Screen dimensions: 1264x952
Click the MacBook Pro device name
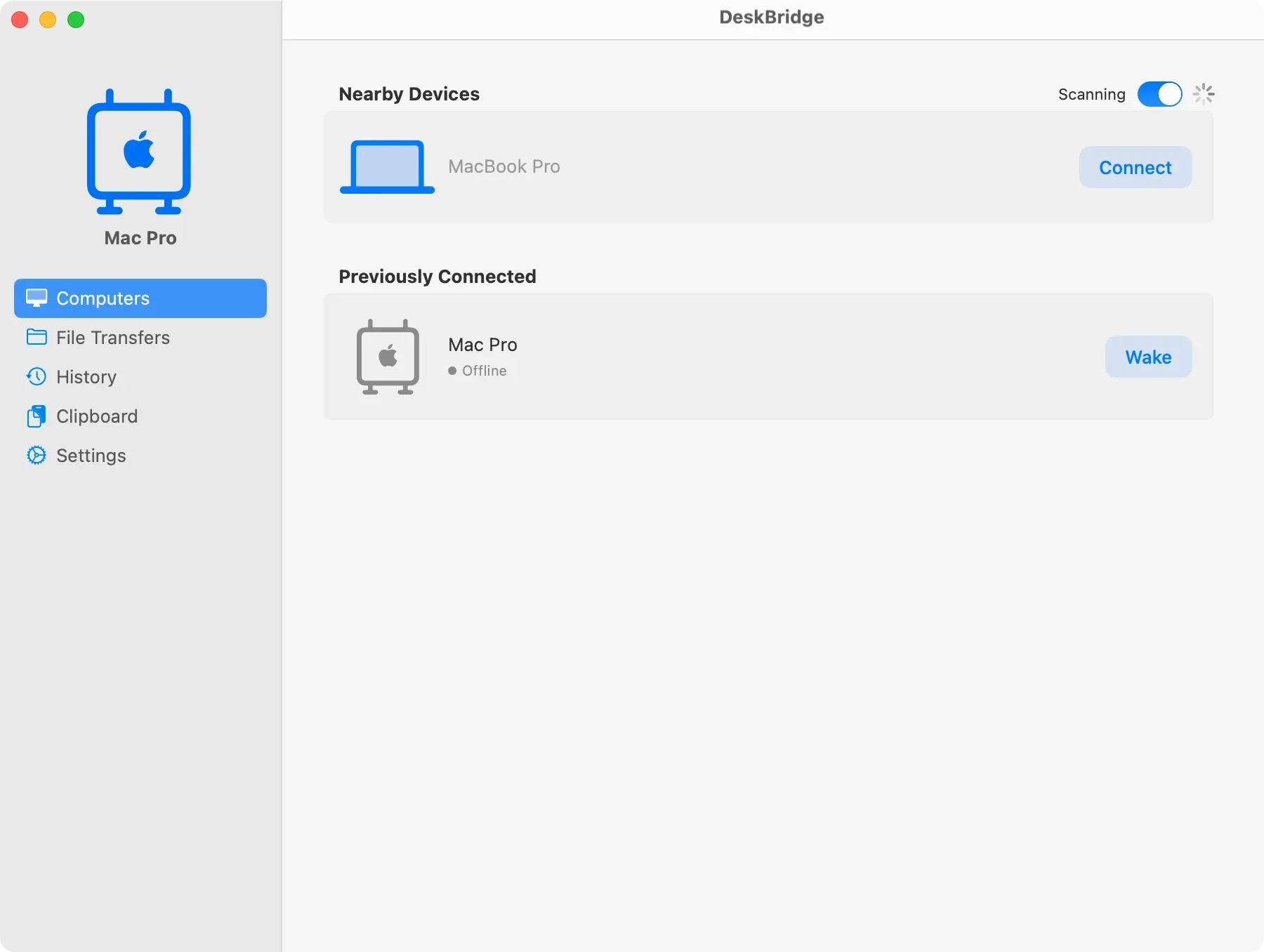pyautogui.click(x=504, y=166)
